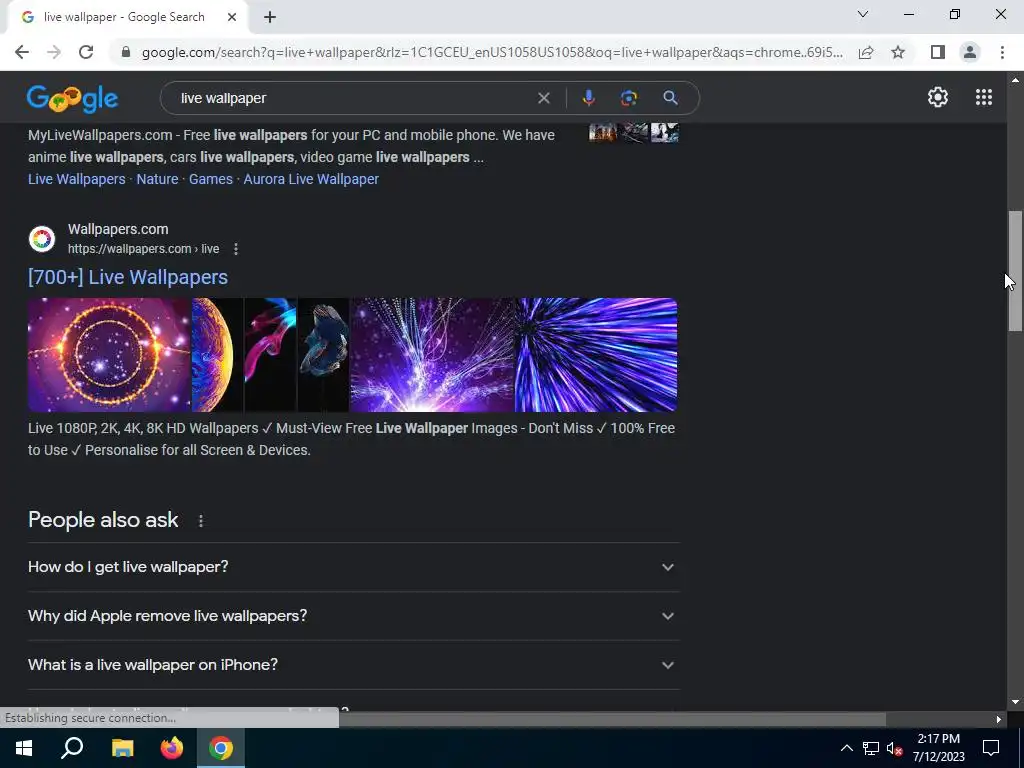The height and width of the screenshot is (768, 1024).
Task: Click the address bar URL
Action: [492, 52]
